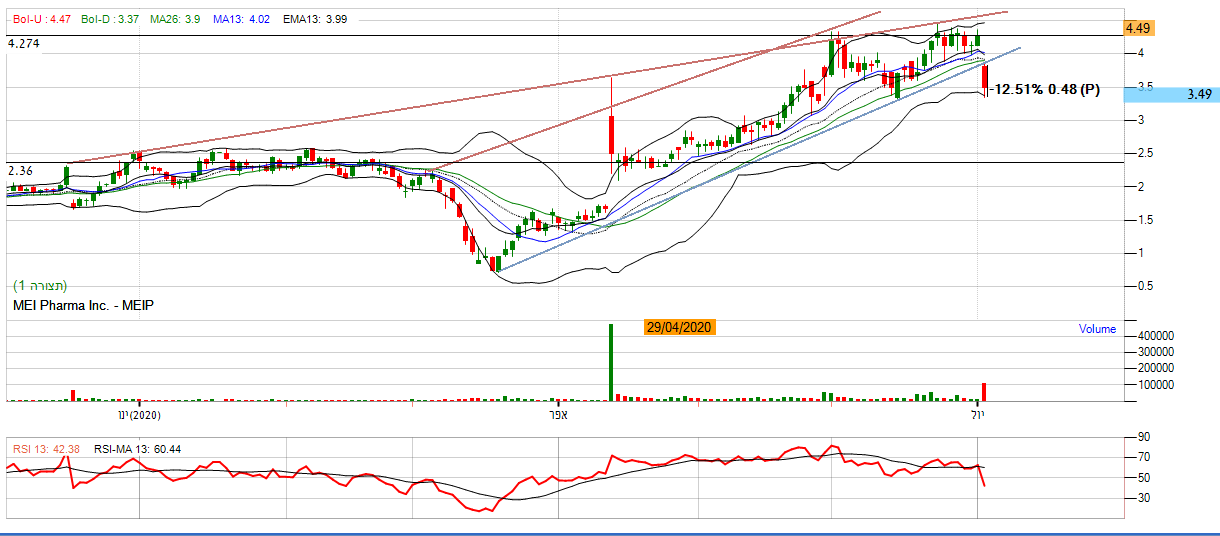Screen dimensions: 1220x536
Task: Click the -12.51% 0.48 (P) change label
Action: [x=1045, y=90]
